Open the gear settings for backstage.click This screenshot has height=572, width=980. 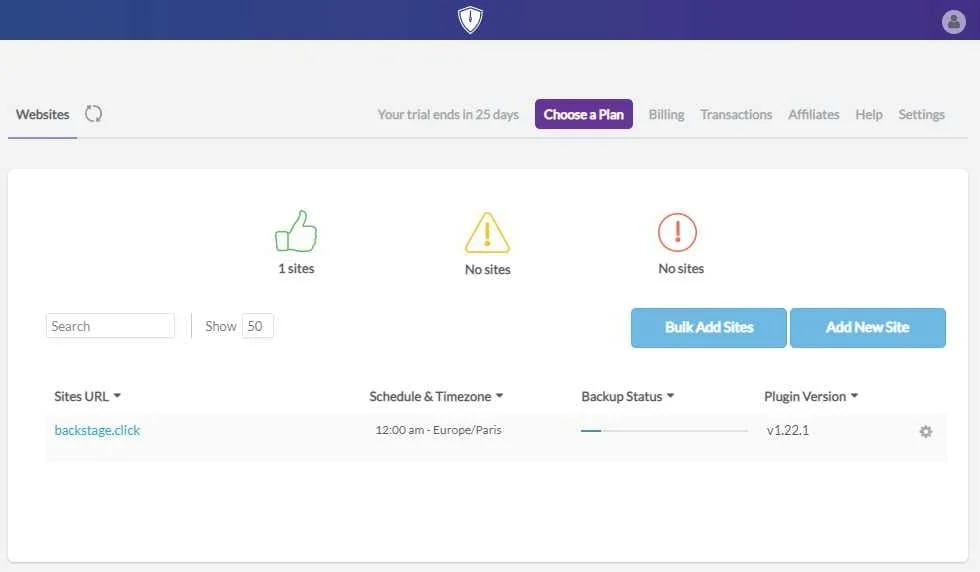pos(925,432)
